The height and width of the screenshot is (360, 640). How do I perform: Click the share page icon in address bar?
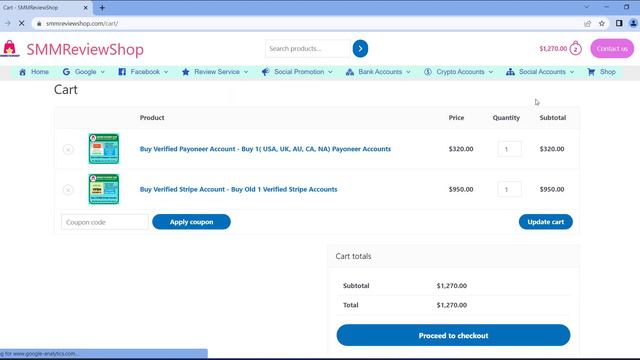point(588,24)
